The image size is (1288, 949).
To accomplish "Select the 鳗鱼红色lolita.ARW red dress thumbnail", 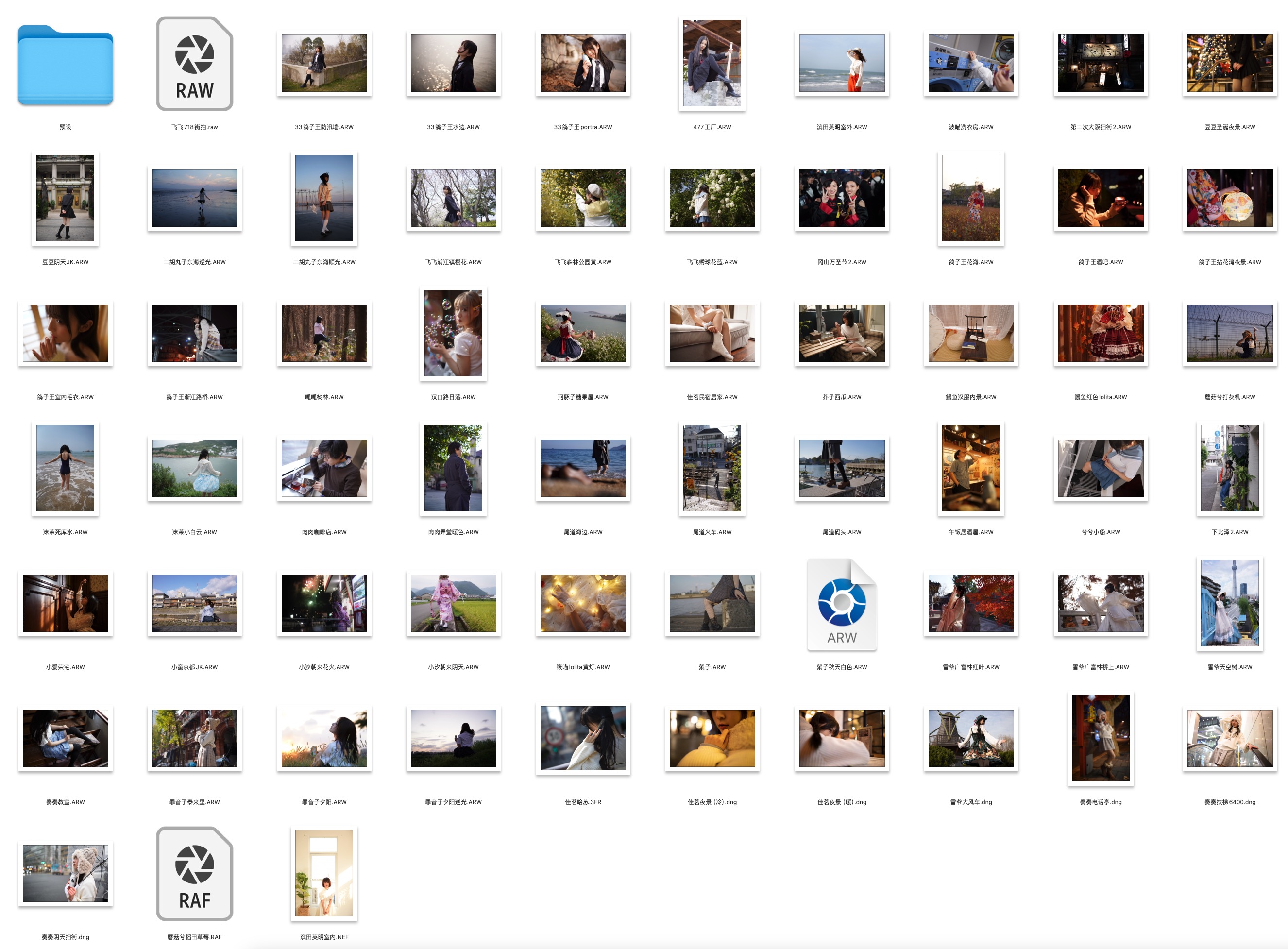I will (1100, 333).
